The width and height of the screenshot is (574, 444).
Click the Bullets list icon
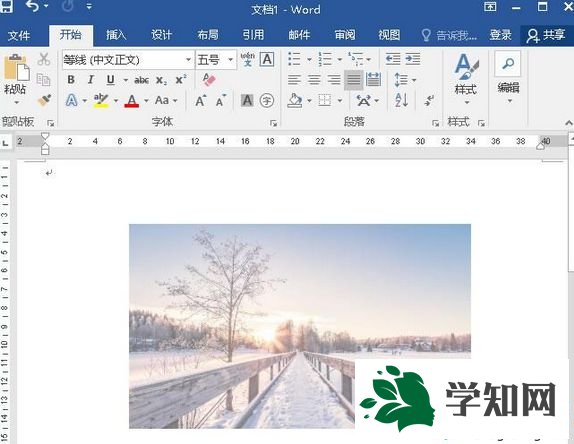pos(295,59)
